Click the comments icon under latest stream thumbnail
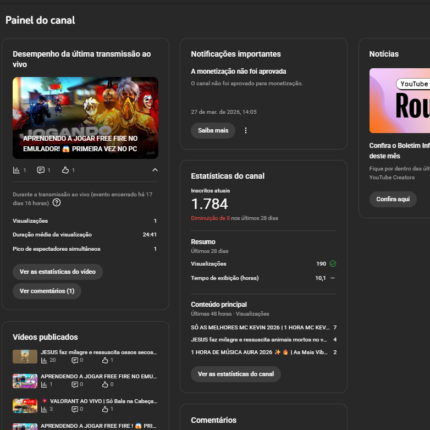Screen dimensions: 430x430 [x=41, y=170]
